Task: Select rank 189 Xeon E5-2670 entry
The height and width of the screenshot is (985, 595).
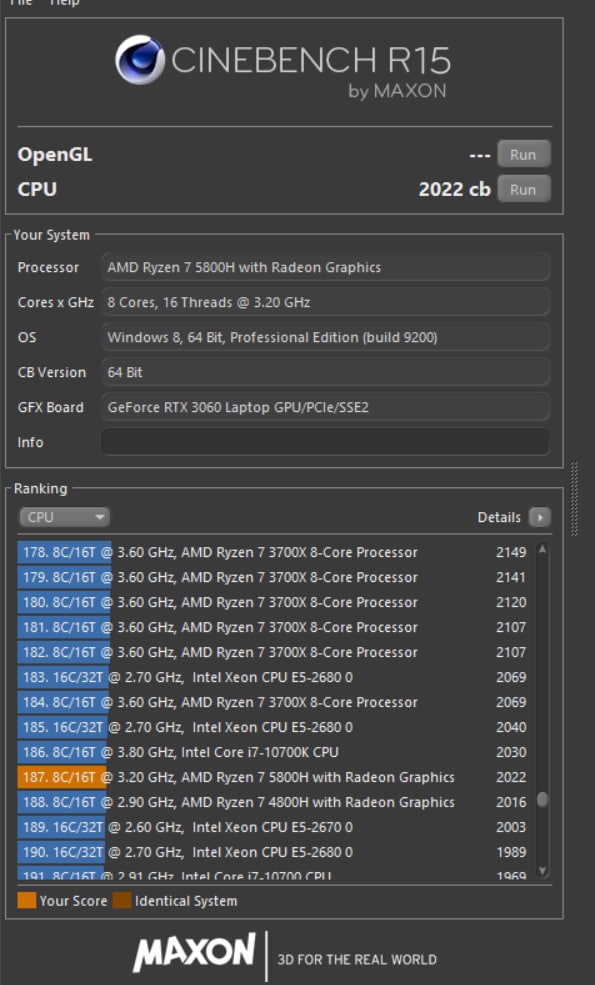Action: click(272, 827)
